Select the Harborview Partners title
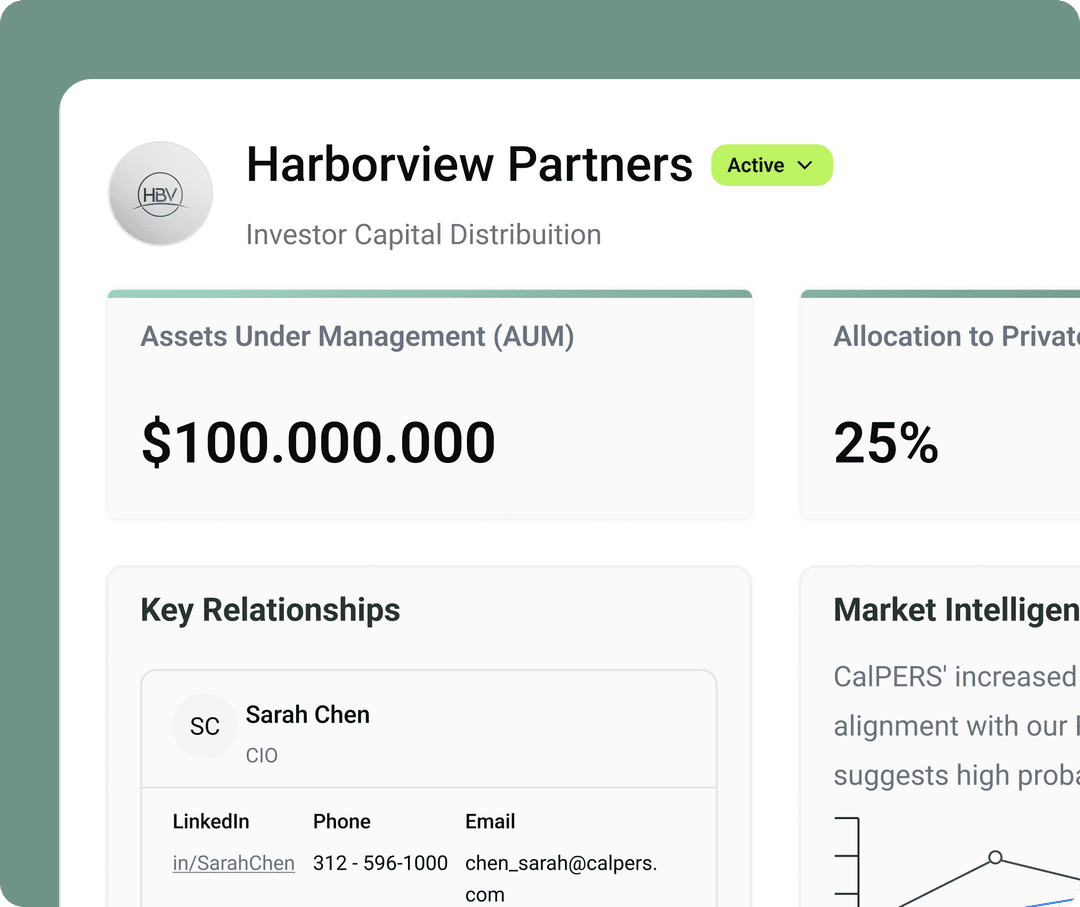Screen dimensions: 1080x907 click(x=468, y=165)
